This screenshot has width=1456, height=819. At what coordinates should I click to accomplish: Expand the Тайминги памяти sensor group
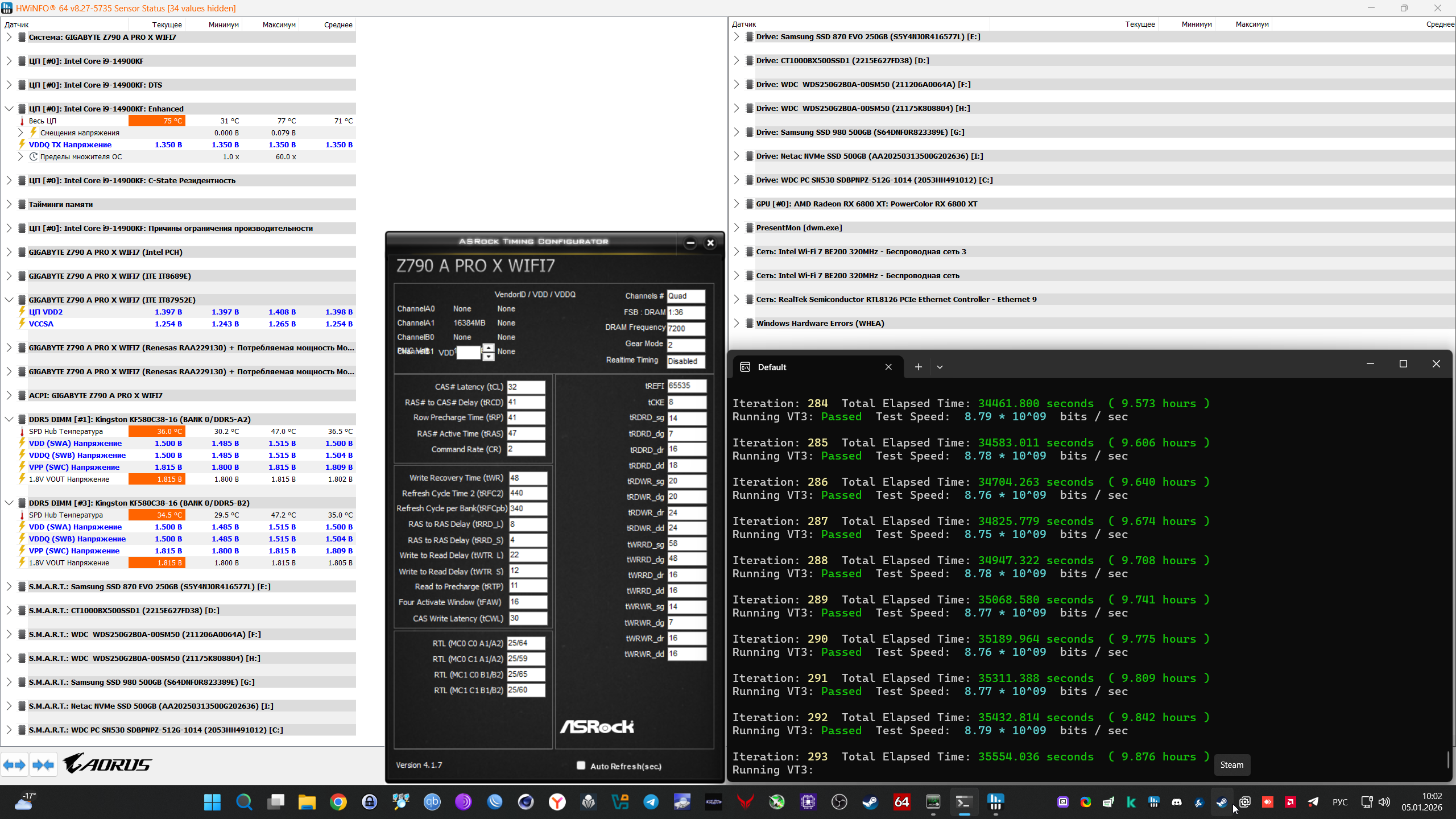point(9,204)
